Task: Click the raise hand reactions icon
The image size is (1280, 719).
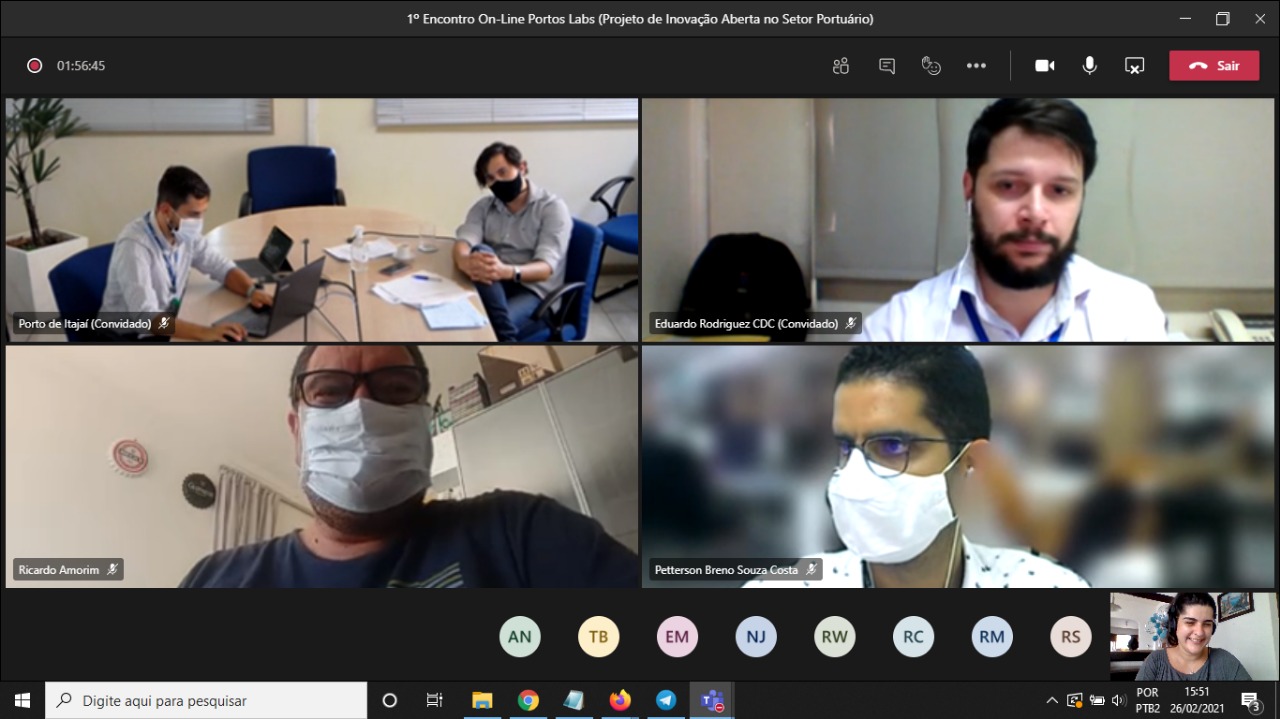Action: click(x=931, y=66)
